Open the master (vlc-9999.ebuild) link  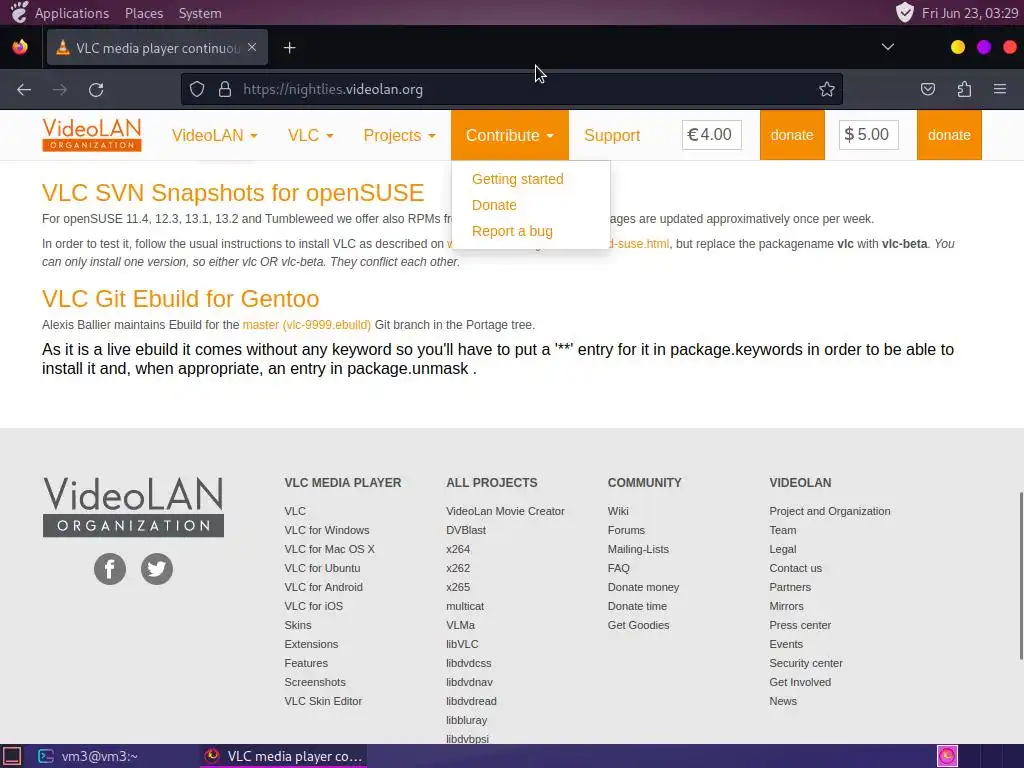point(306,325)
